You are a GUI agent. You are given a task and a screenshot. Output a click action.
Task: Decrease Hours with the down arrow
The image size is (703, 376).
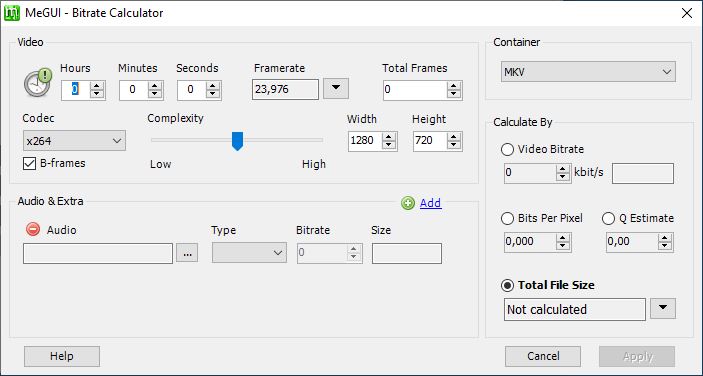pyautogui.click(x=97, y=94)
